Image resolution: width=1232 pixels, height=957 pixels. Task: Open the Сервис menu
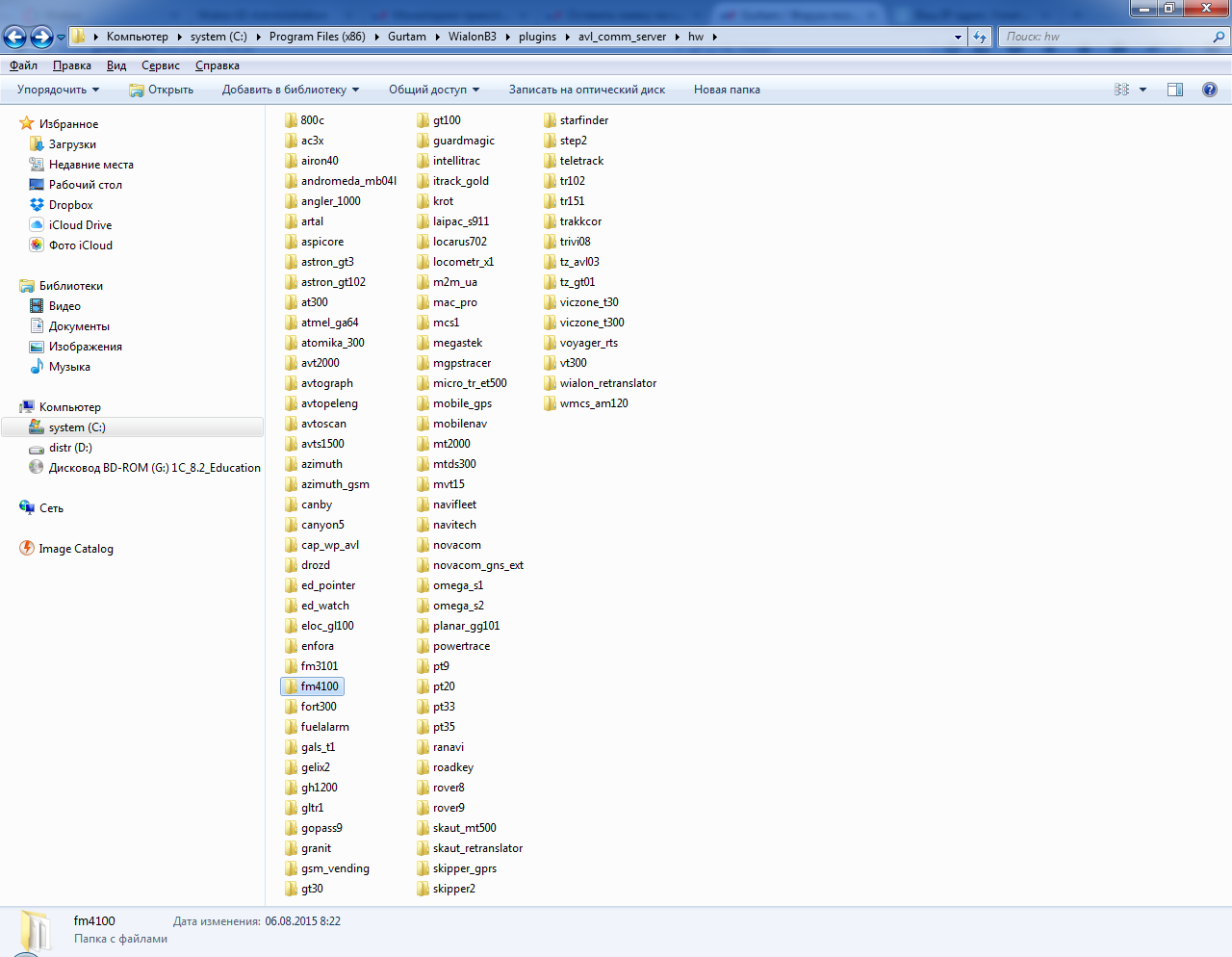(x=160, y=65)
